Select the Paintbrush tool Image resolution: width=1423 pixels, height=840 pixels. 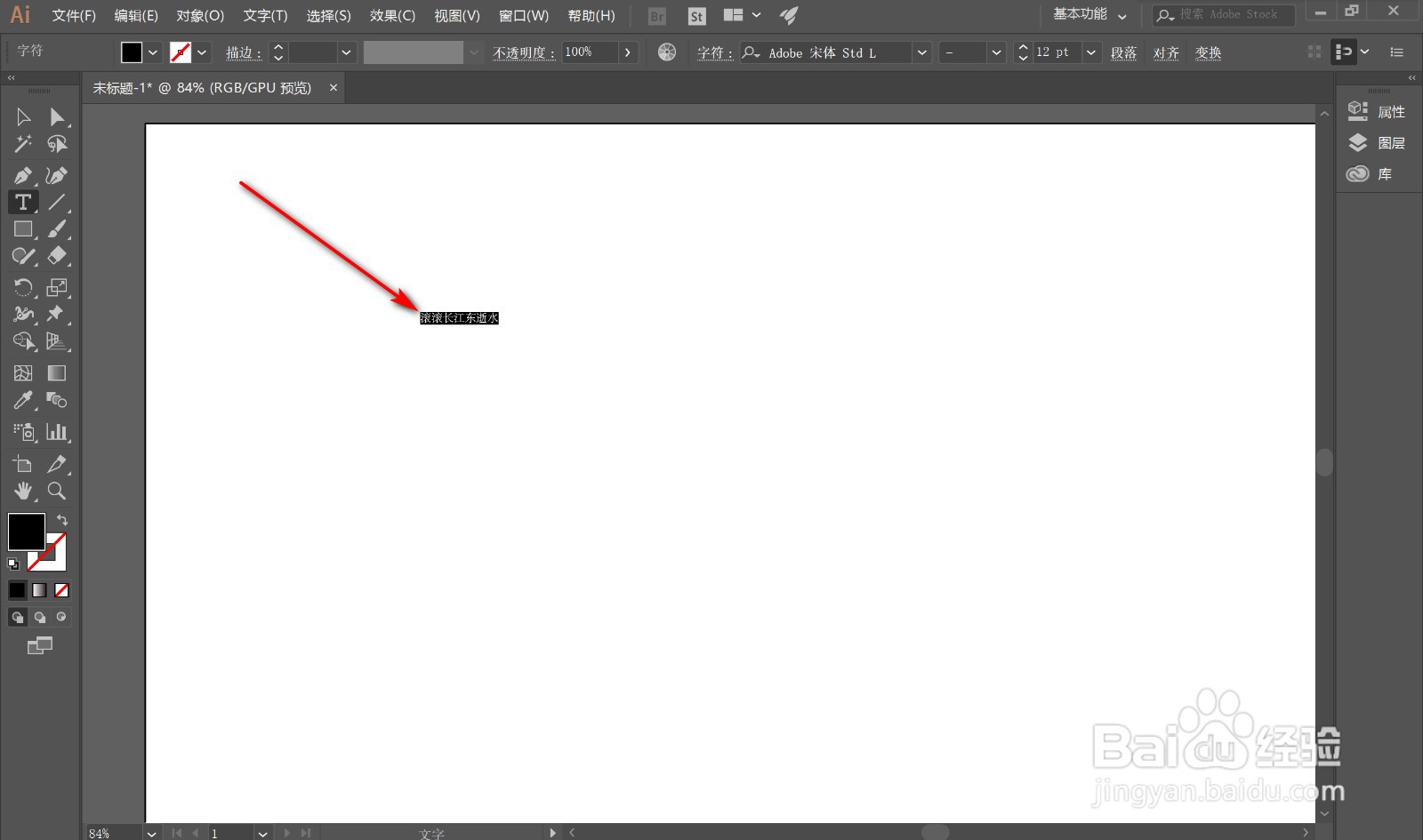coord(57,229)
